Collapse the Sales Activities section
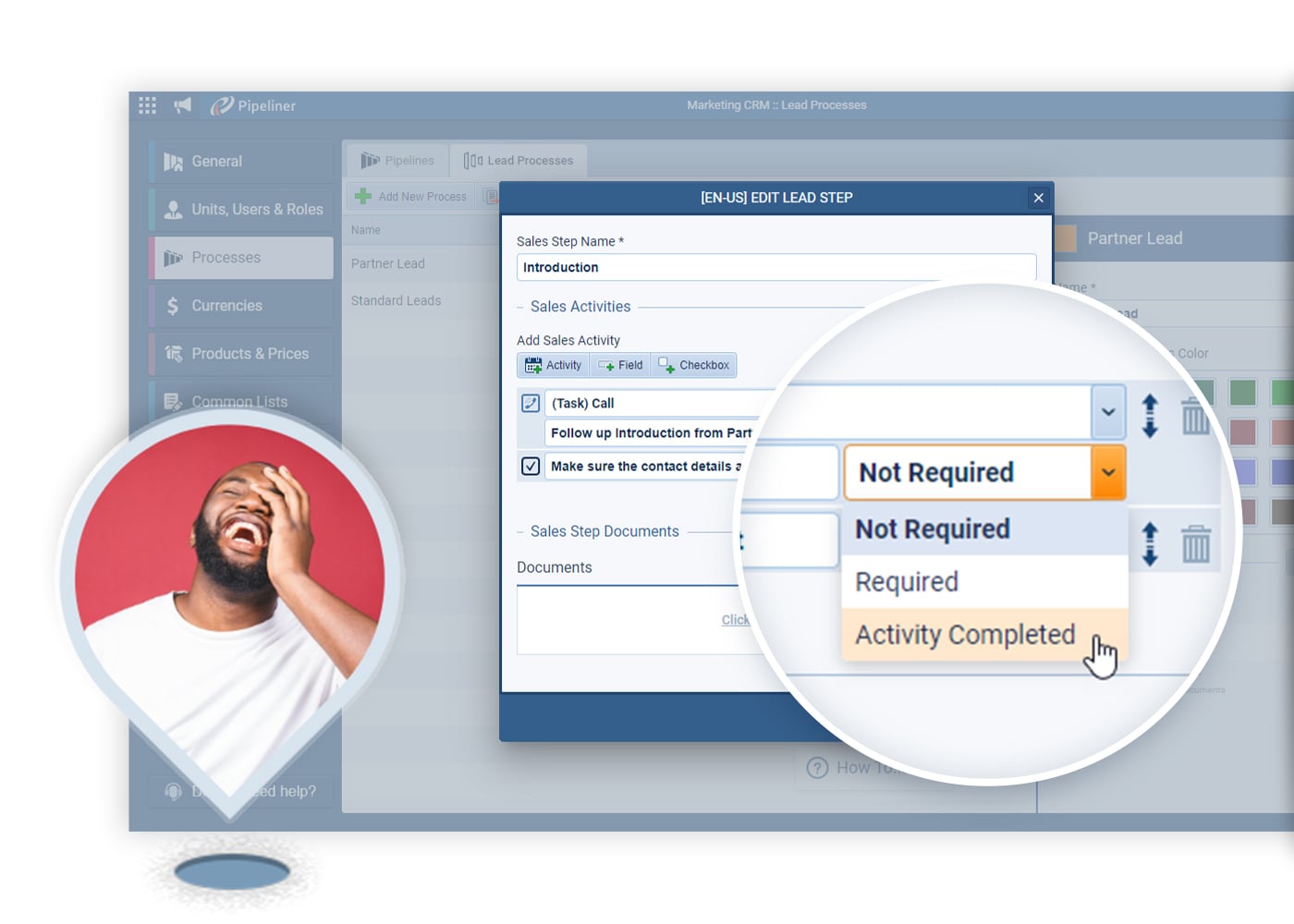The image size is (1294, 924). pos(520,306)
